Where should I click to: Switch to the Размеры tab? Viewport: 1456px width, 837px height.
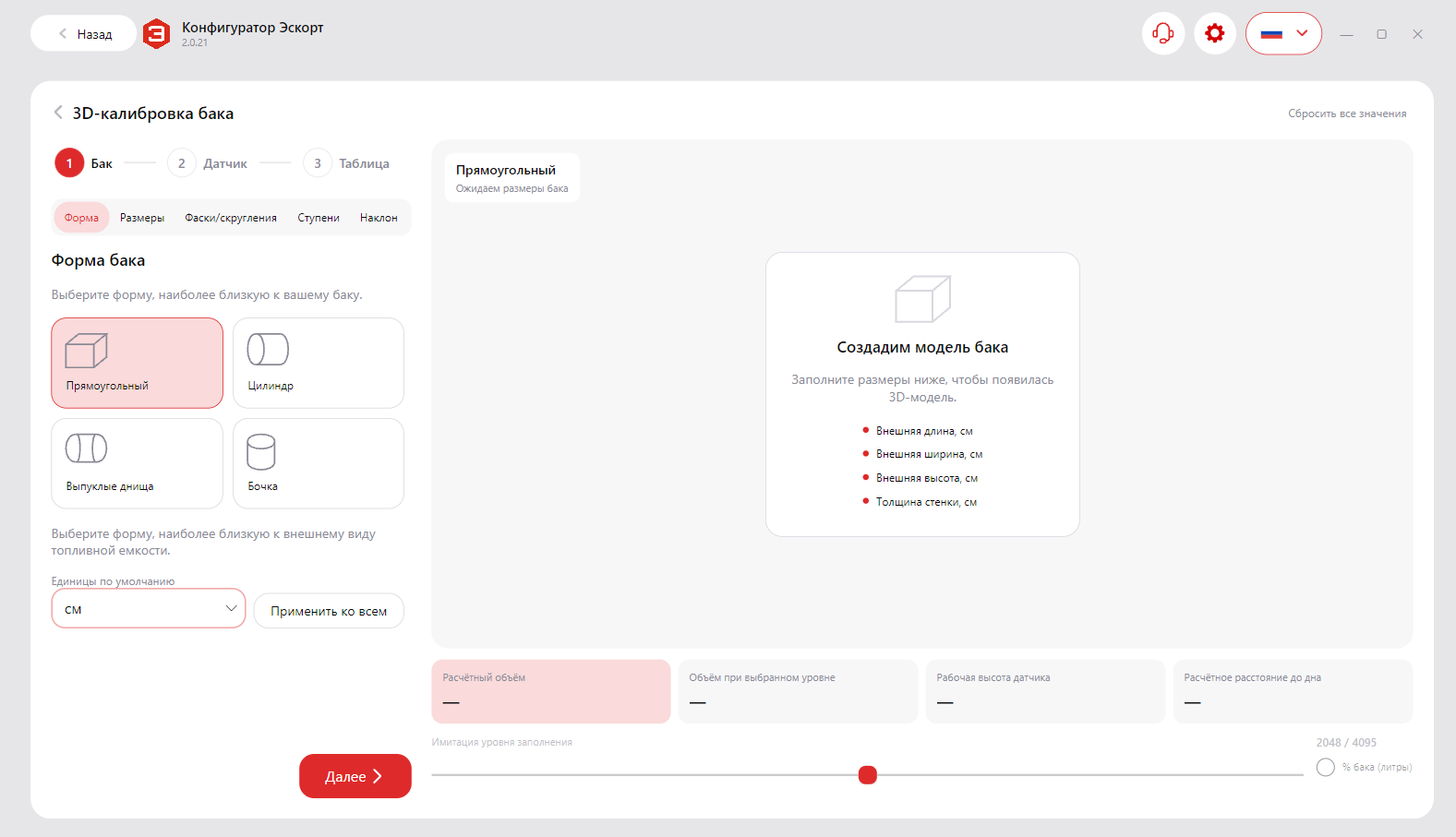(x=142, y=218)
